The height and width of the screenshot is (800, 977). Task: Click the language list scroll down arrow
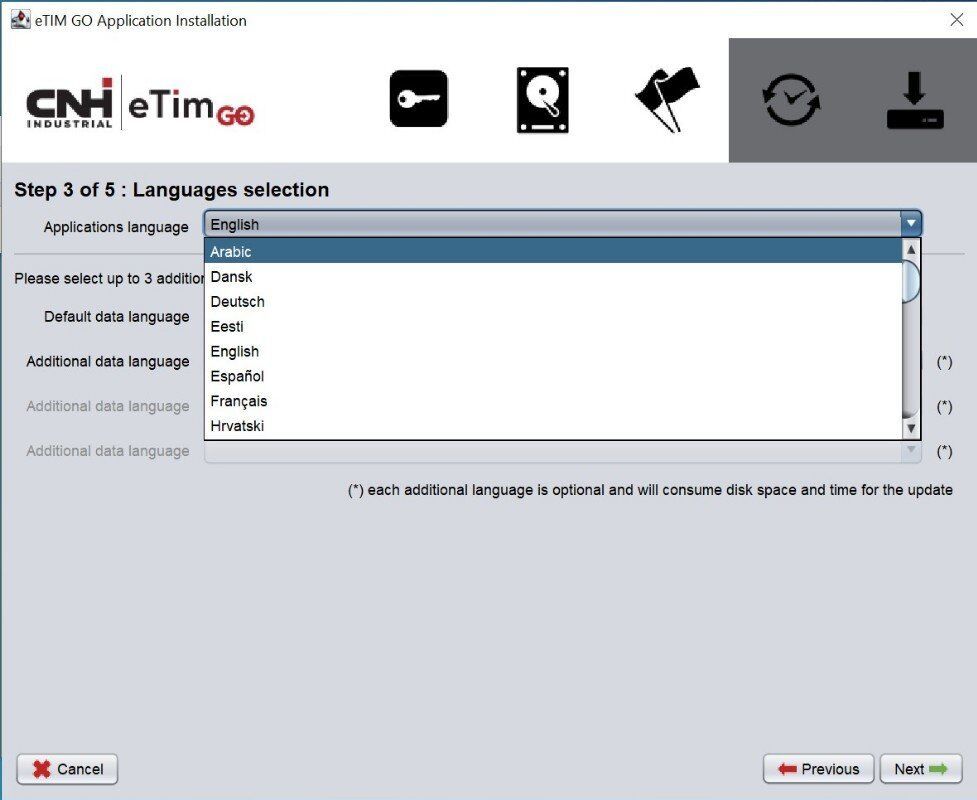(911, 428)
